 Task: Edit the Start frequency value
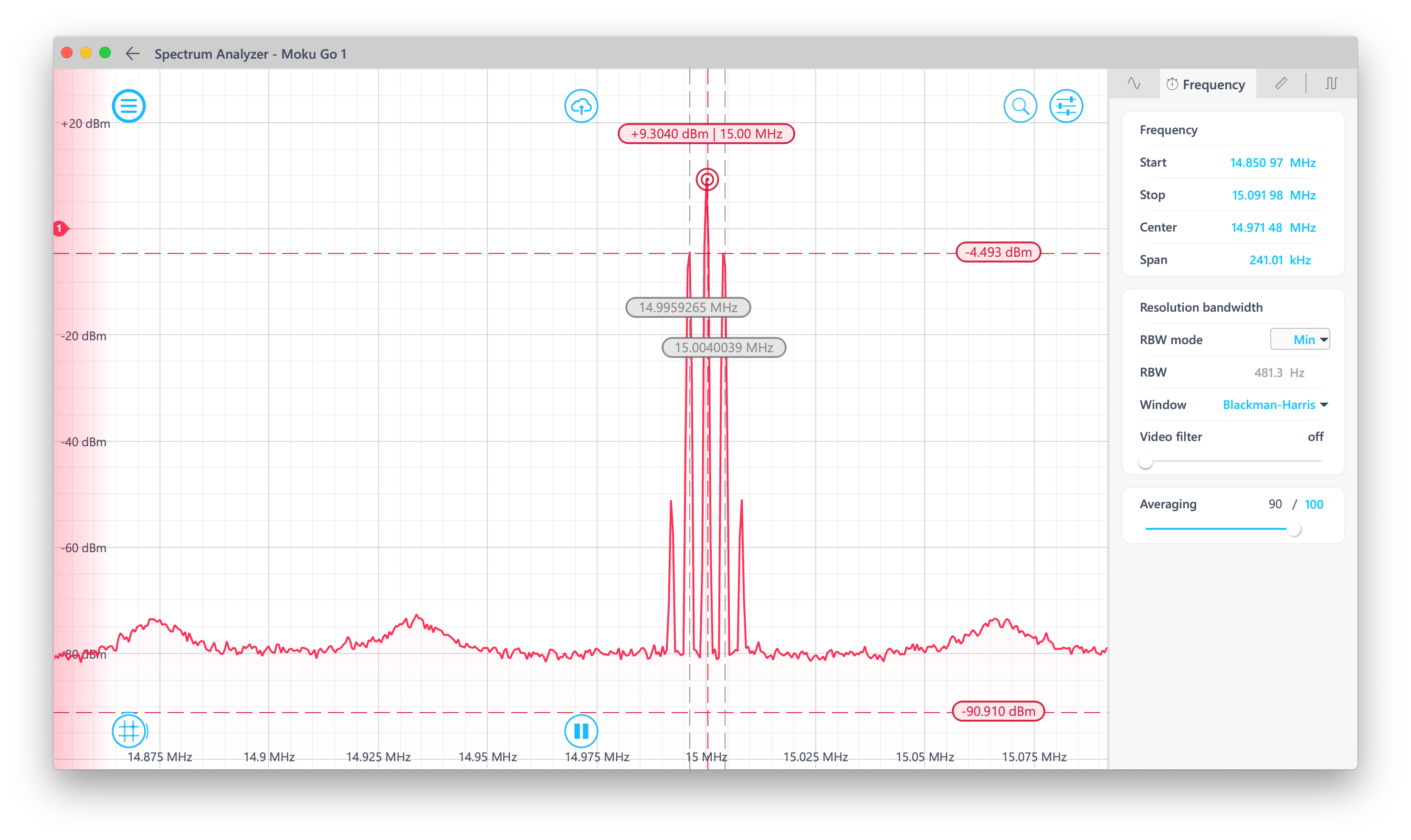click(1256, 163)
